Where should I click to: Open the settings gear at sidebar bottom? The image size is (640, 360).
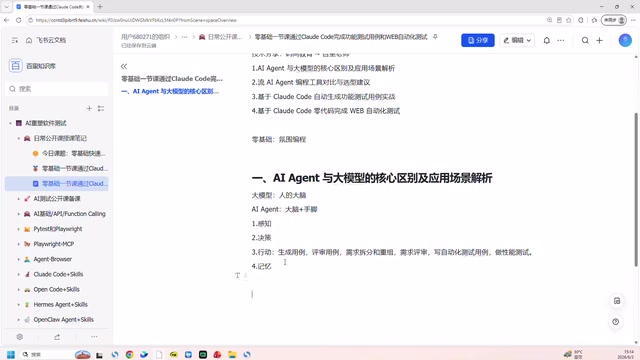pos(20,337)
